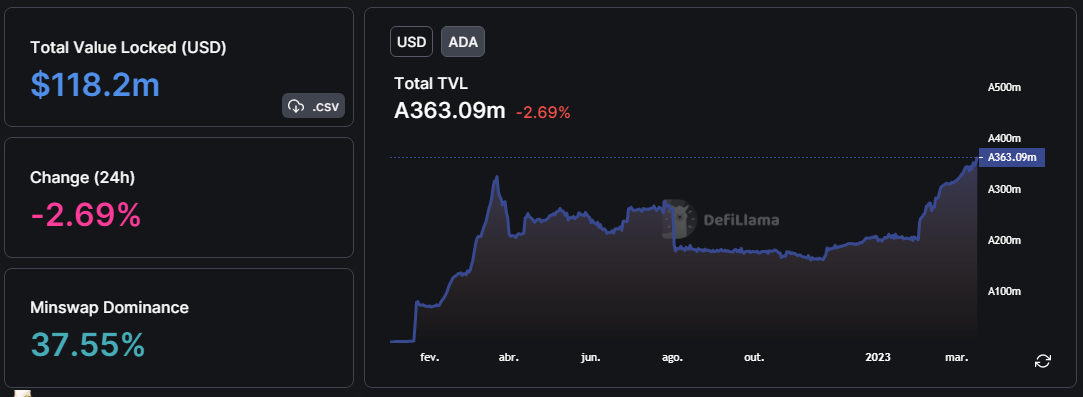
Task: Click the 'mar.' label on the time axis
Action: [x=957, y=358]
